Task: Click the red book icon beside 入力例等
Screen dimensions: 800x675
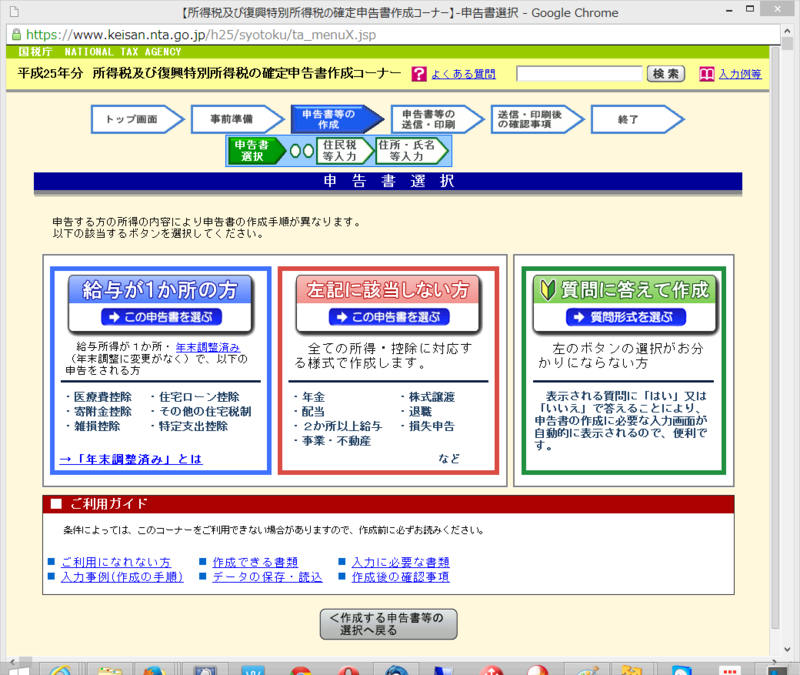Action: (x=707, y=74)
